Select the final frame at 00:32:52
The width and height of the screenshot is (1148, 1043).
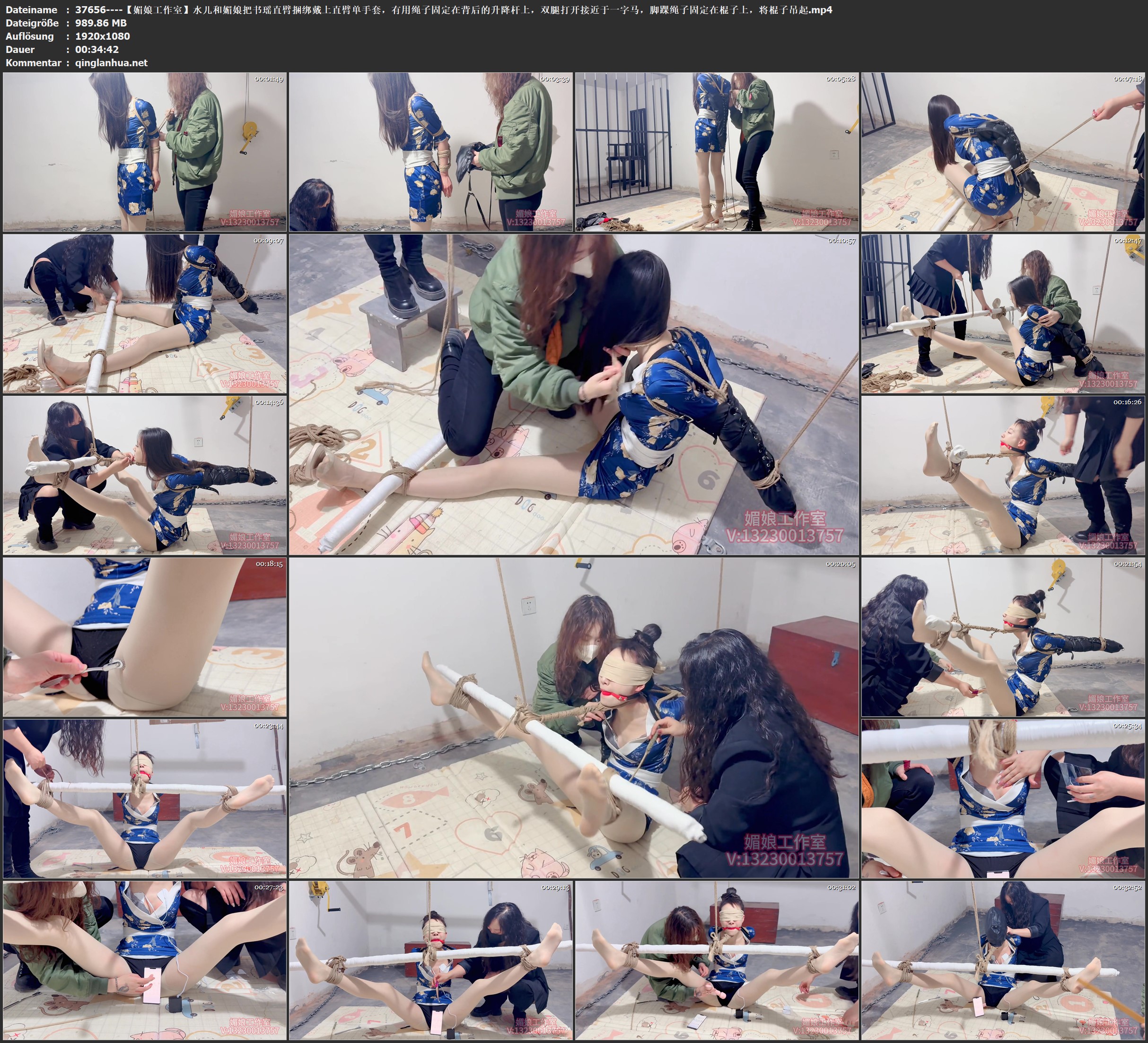[x=1002, y=960]
